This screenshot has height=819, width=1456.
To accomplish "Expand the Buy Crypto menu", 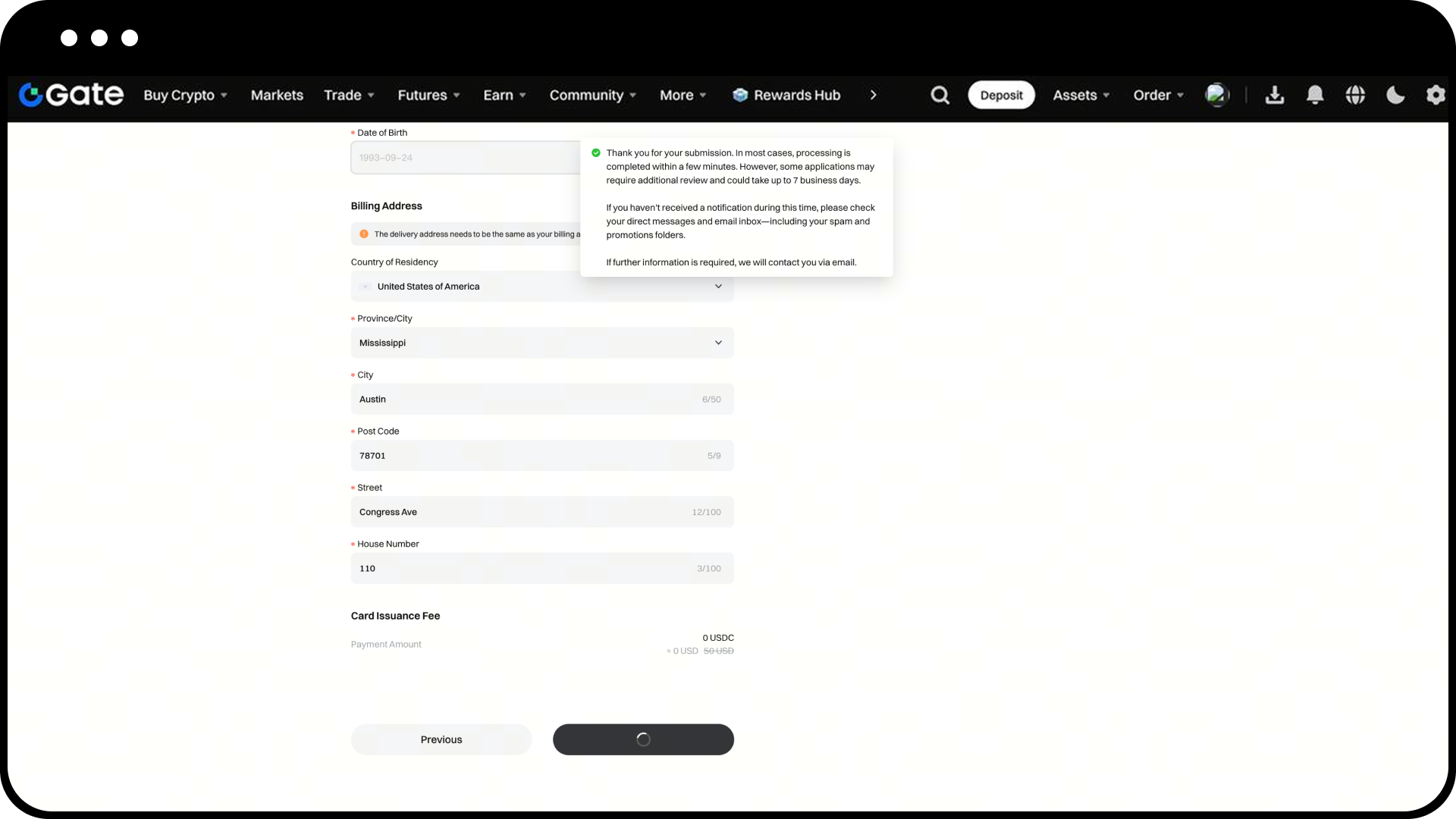I will (x=186, y=95).
